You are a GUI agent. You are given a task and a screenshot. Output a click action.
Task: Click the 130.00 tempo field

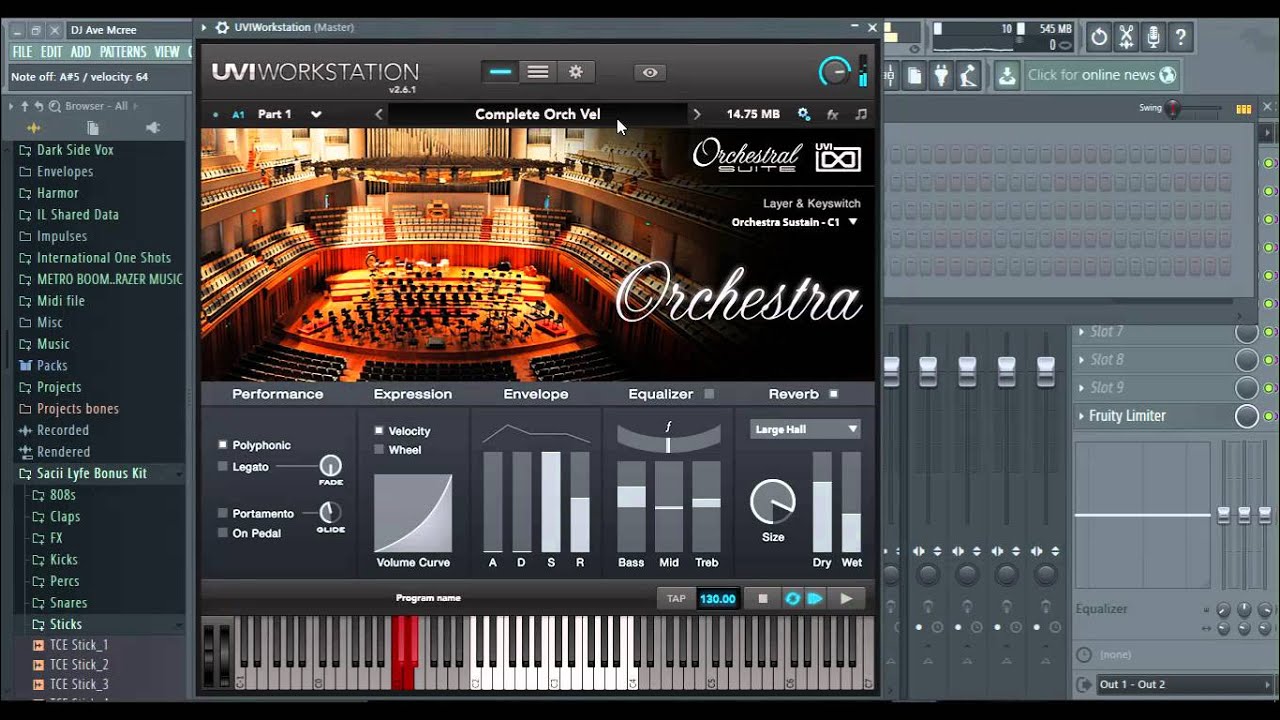717,598
